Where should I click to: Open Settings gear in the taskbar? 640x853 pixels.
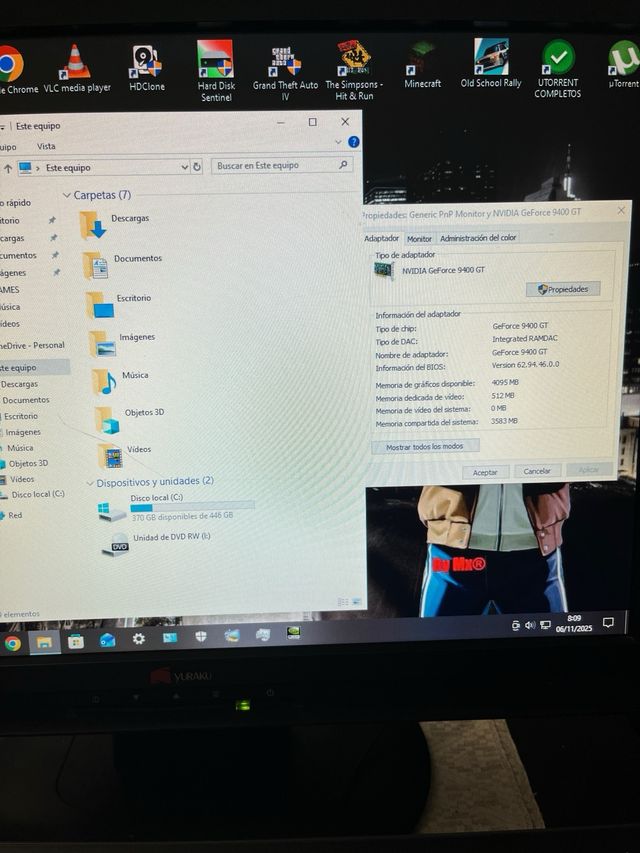point(139,639)
